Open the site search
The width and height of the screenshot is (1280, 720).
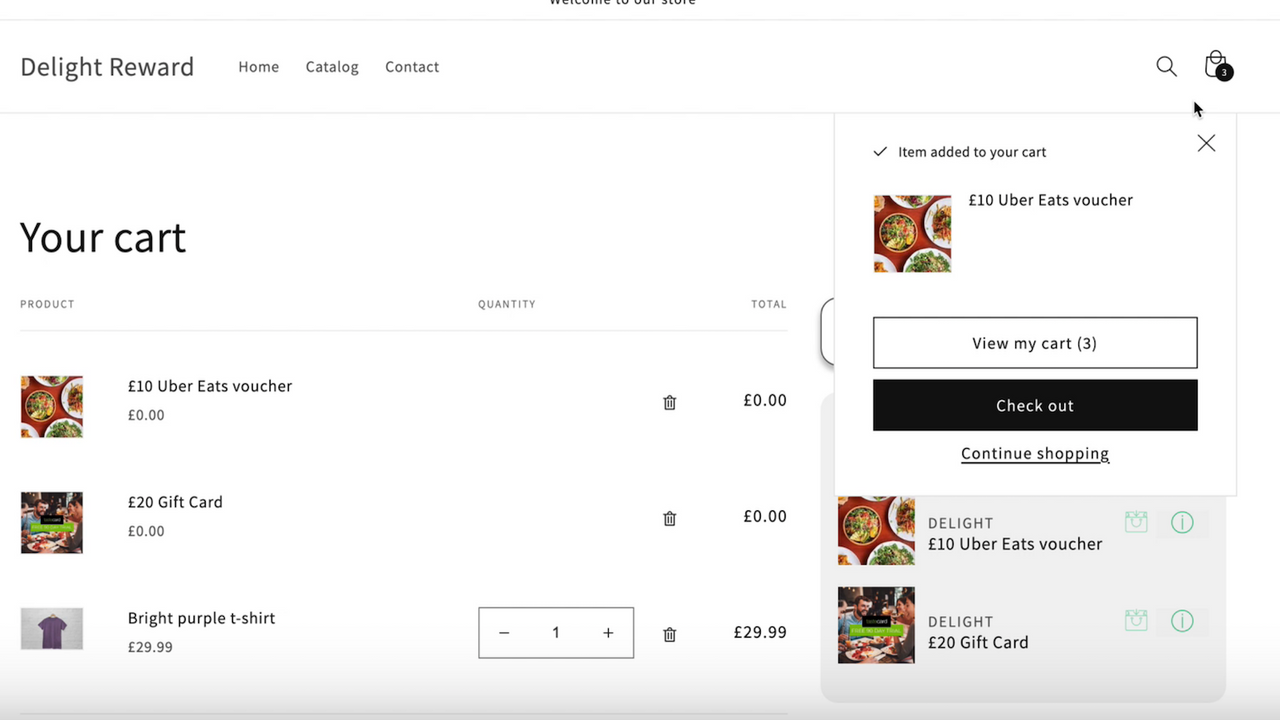pos(1166,66)
